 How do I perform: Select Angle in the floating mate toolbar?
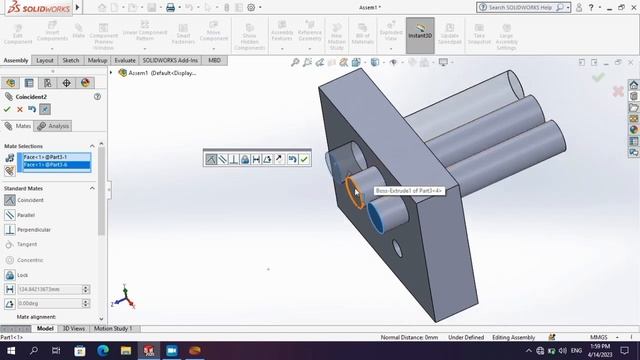coord(267,159)
